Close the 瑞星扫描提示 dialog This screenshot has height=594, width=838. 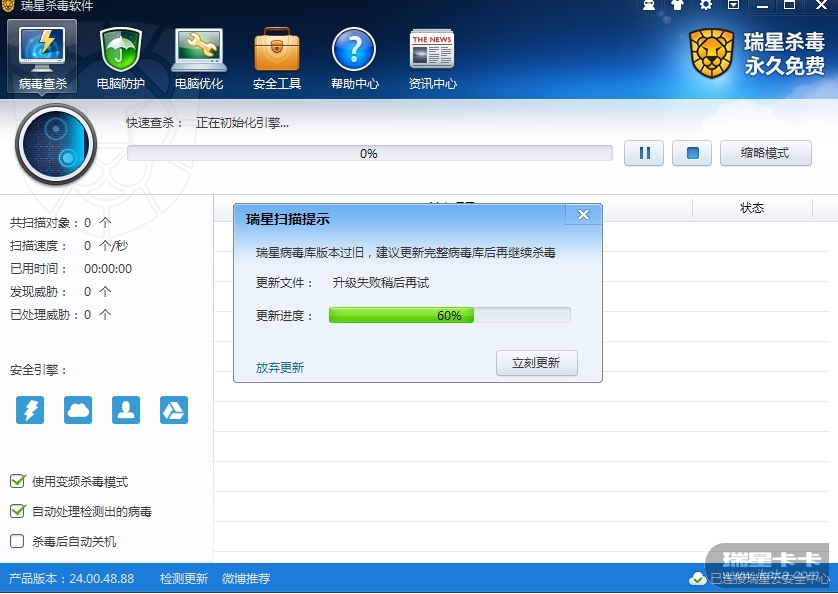click(x=584, y=214)
